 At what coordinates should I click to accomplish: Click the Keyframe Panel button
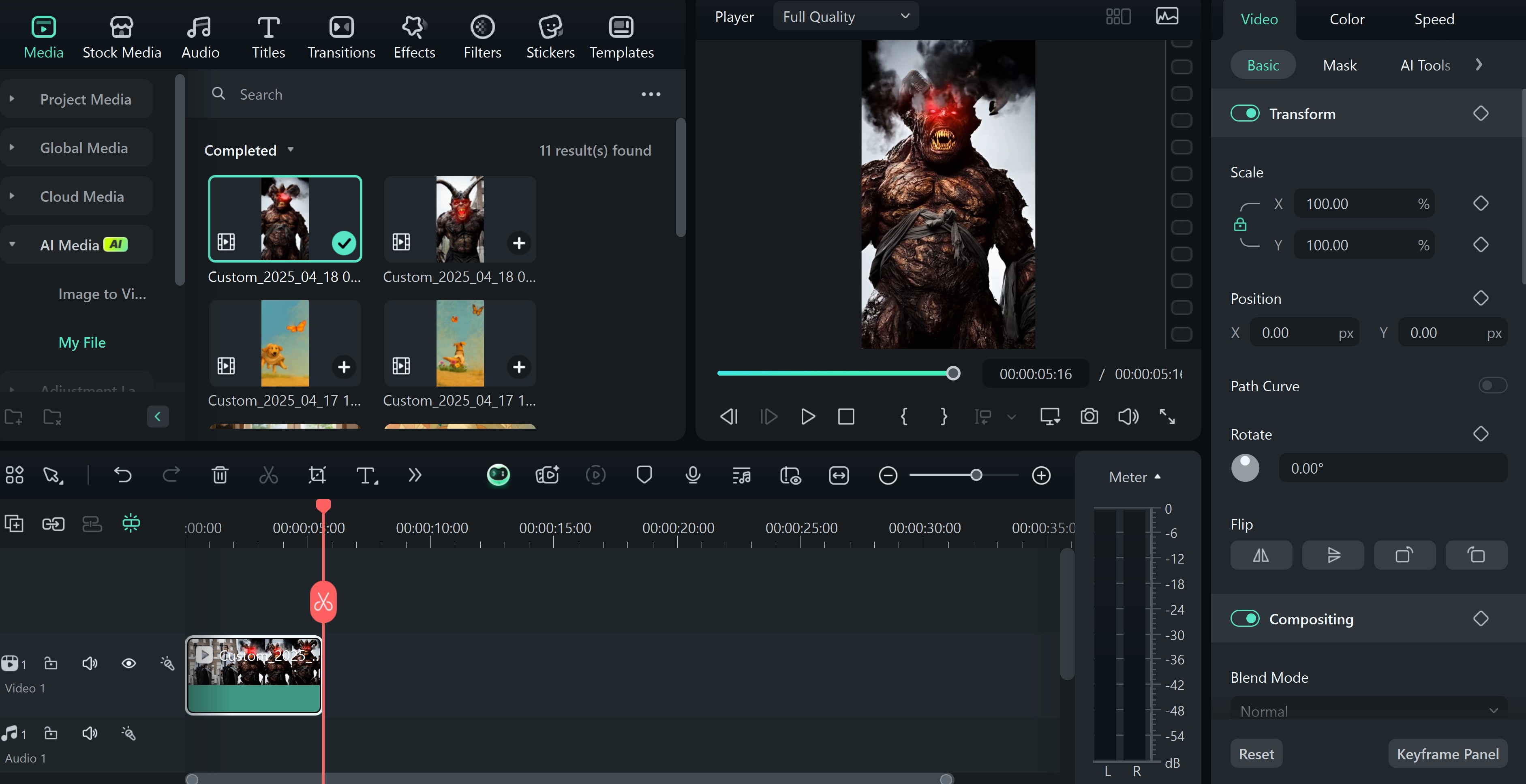[x=1447, y=753]
